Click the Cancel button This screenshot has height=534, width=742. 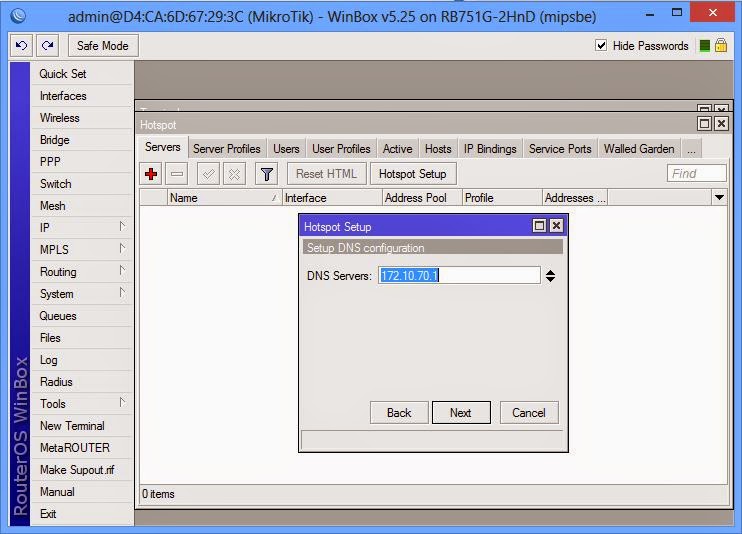pyautogui.click(x=529, y=413)
